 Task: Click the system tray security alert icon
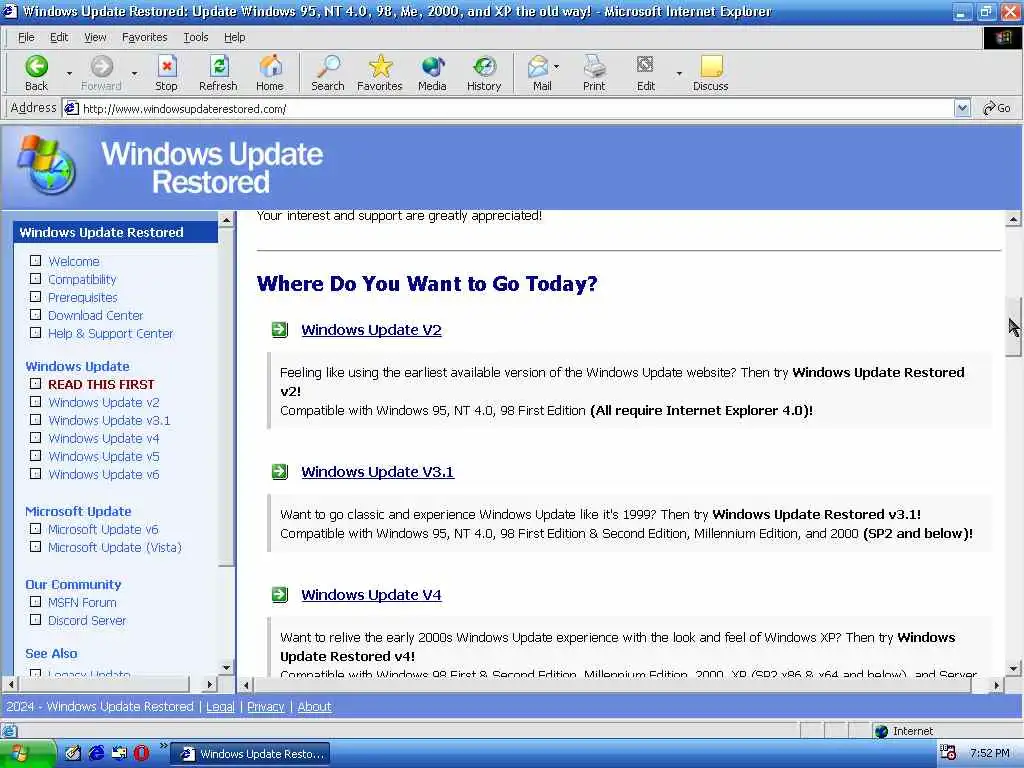[948, 752]
